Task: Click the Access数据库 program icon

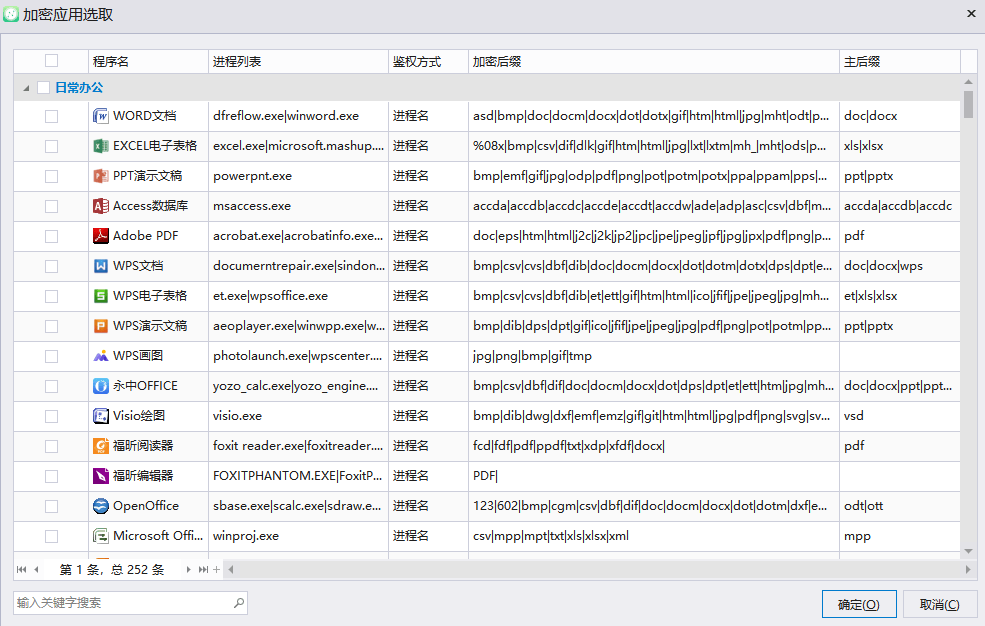Action: tap(101, 206)
